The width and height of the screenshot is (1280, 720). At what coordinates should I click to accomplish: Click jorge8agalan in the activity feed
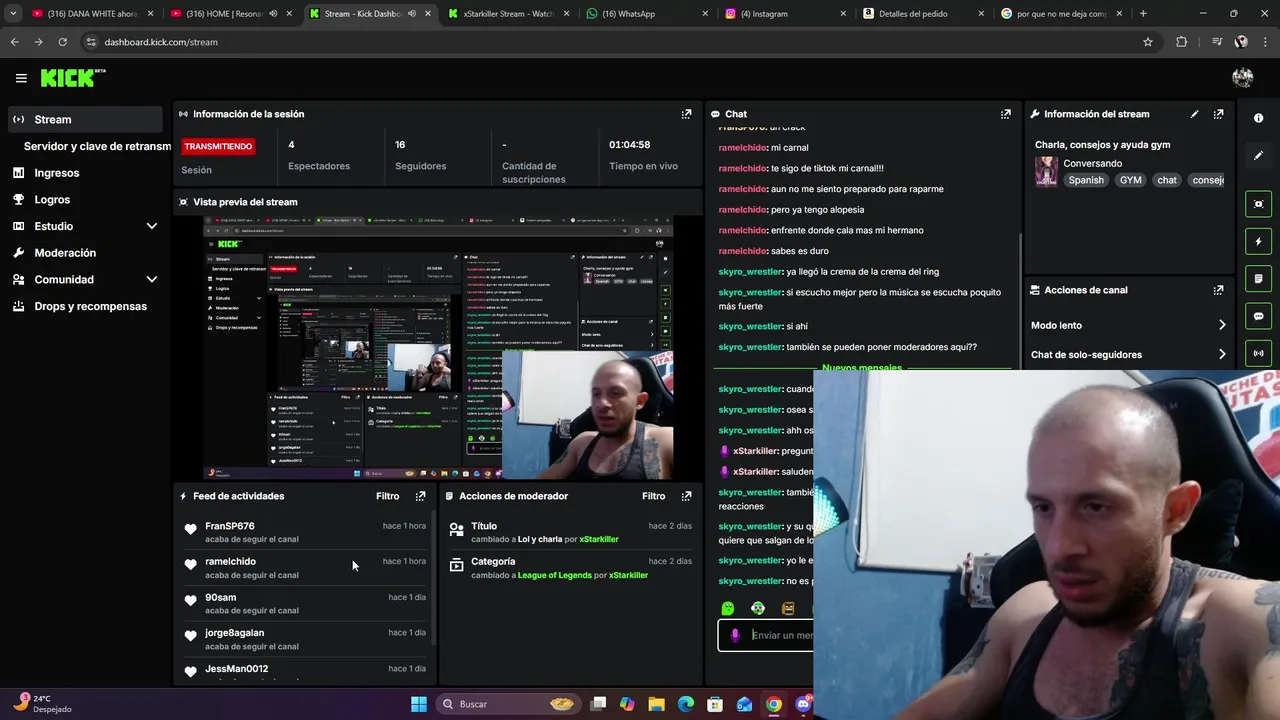234,633
